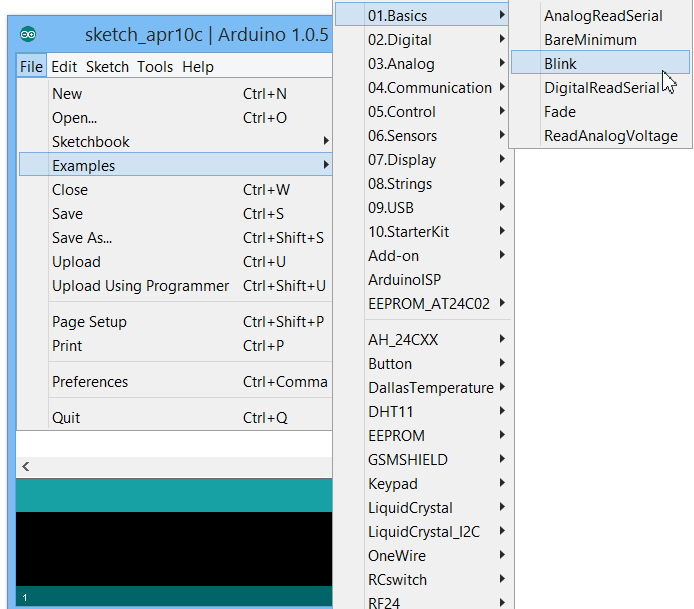The image size is (694, 609).
Task: Open the Edit menu
Action: [64, 67]
